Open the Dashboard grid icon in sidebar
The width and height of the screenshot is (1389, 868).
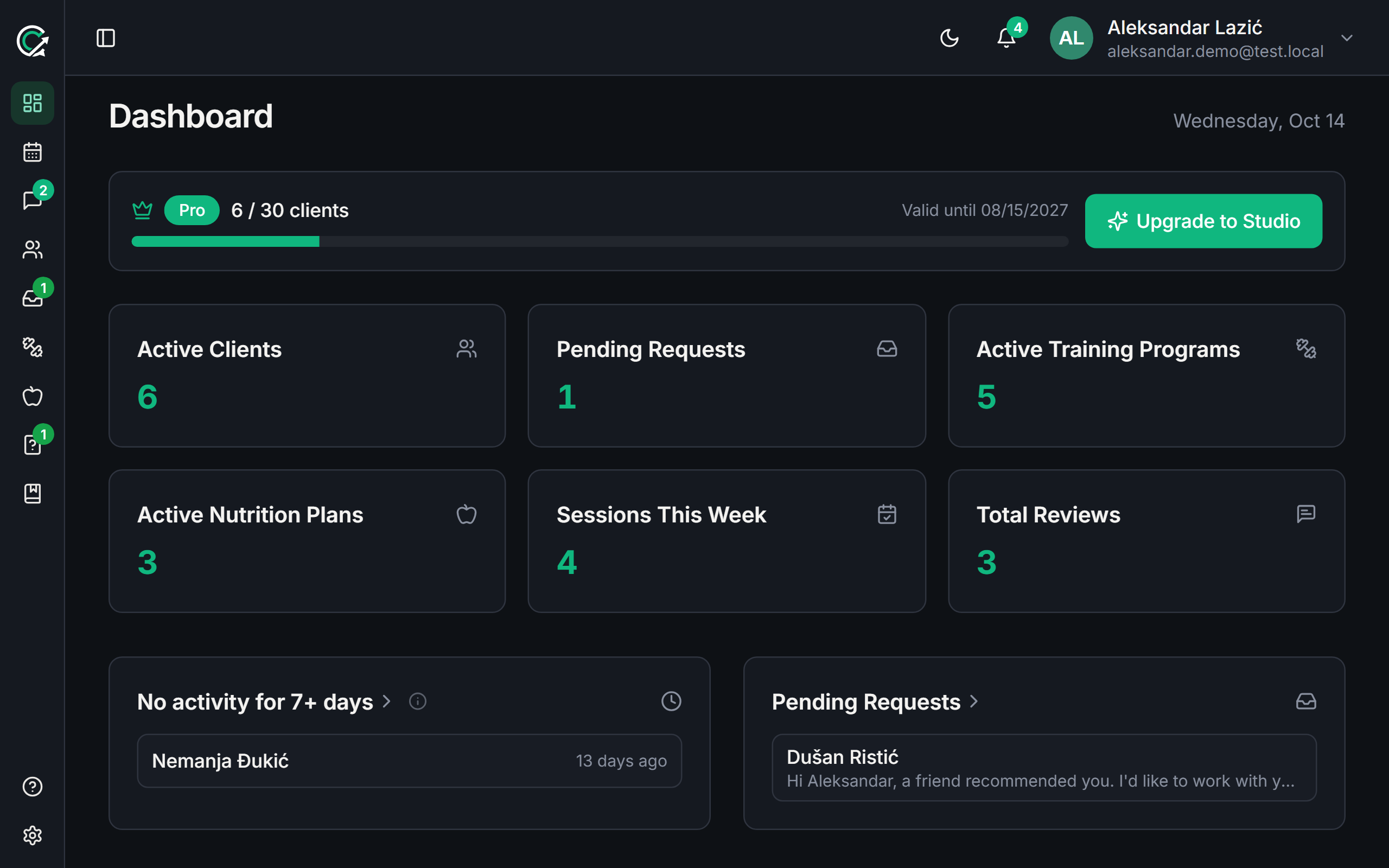(32, 103)
